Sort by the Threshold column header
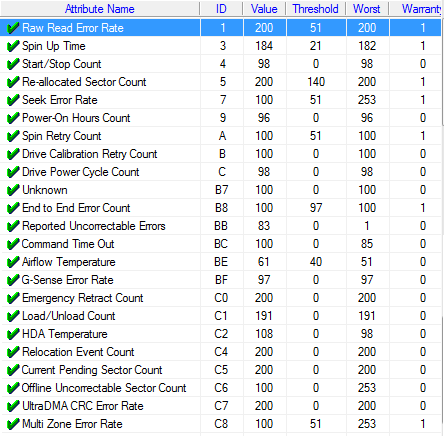The image size is (444, 438). pos(315,9)
